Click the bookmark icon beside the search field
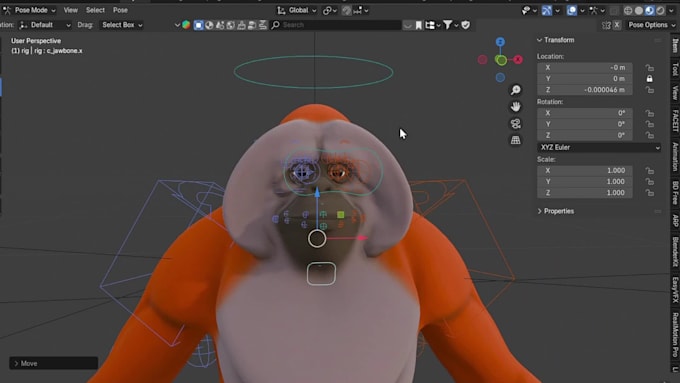680x383 pixels. tap(418, 25)
